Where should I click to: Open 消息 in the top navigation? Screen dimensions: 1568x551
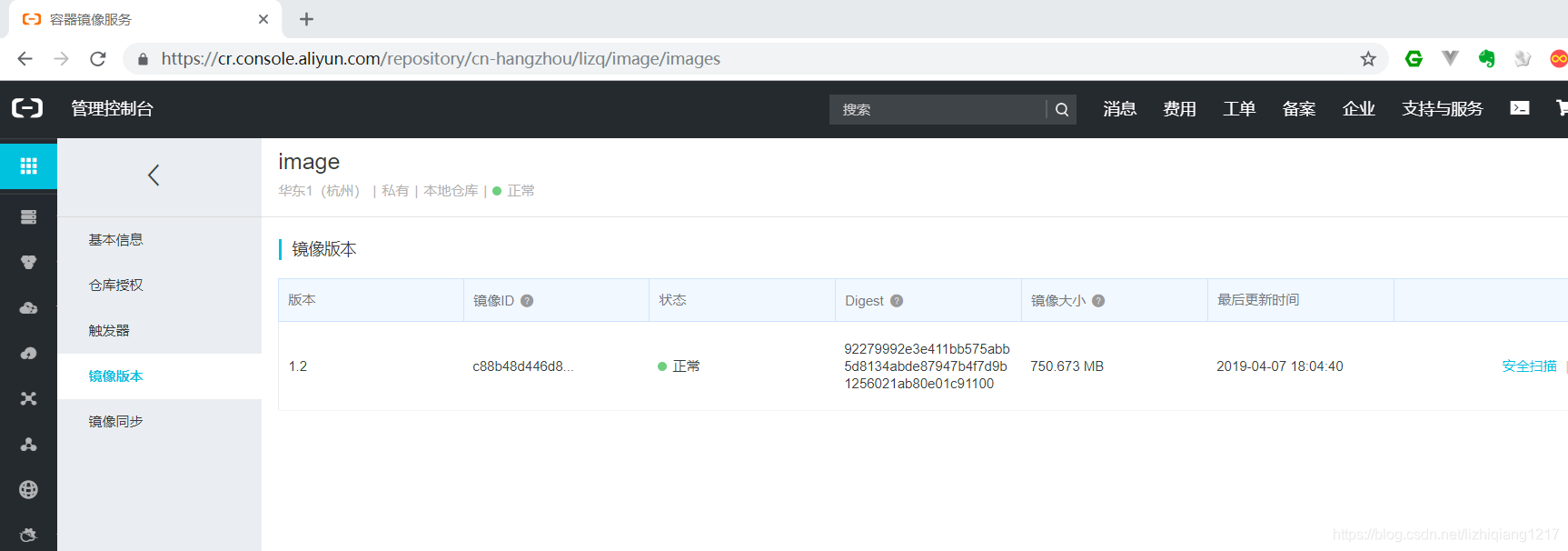click(1119, 109)
